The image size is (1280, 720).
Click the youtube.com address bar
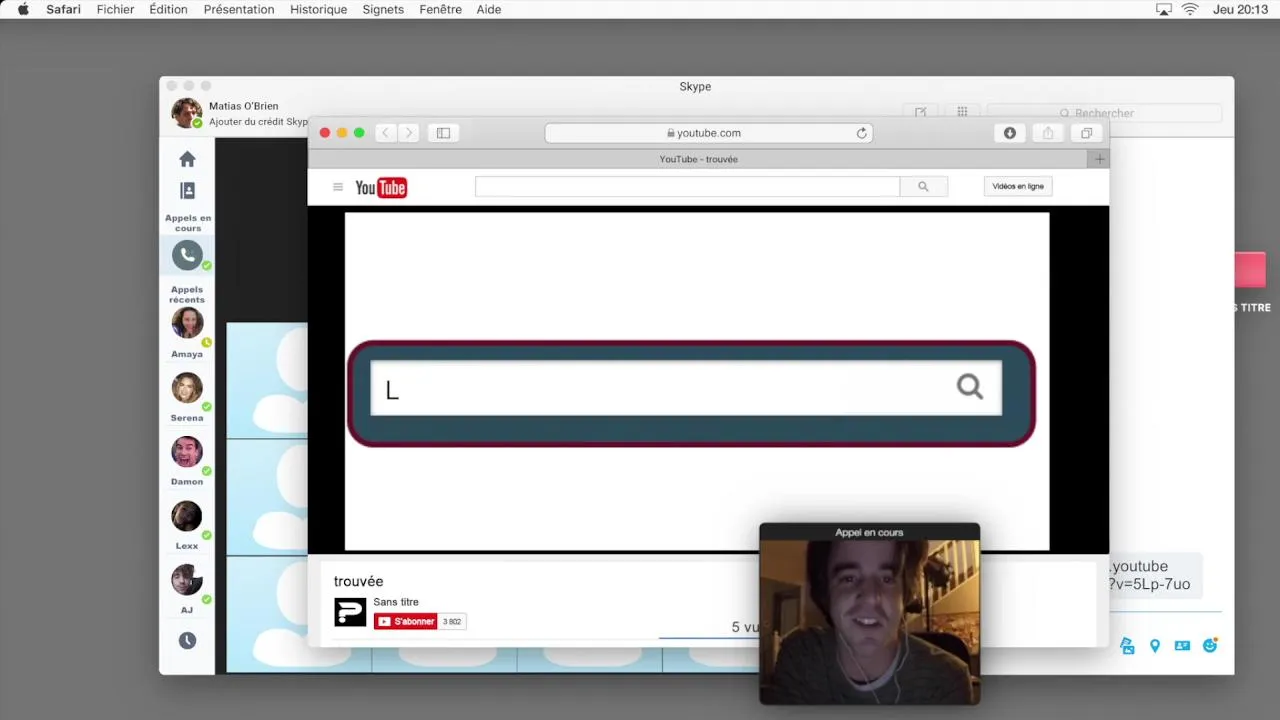pyautogui.click(x=708, y=133)
